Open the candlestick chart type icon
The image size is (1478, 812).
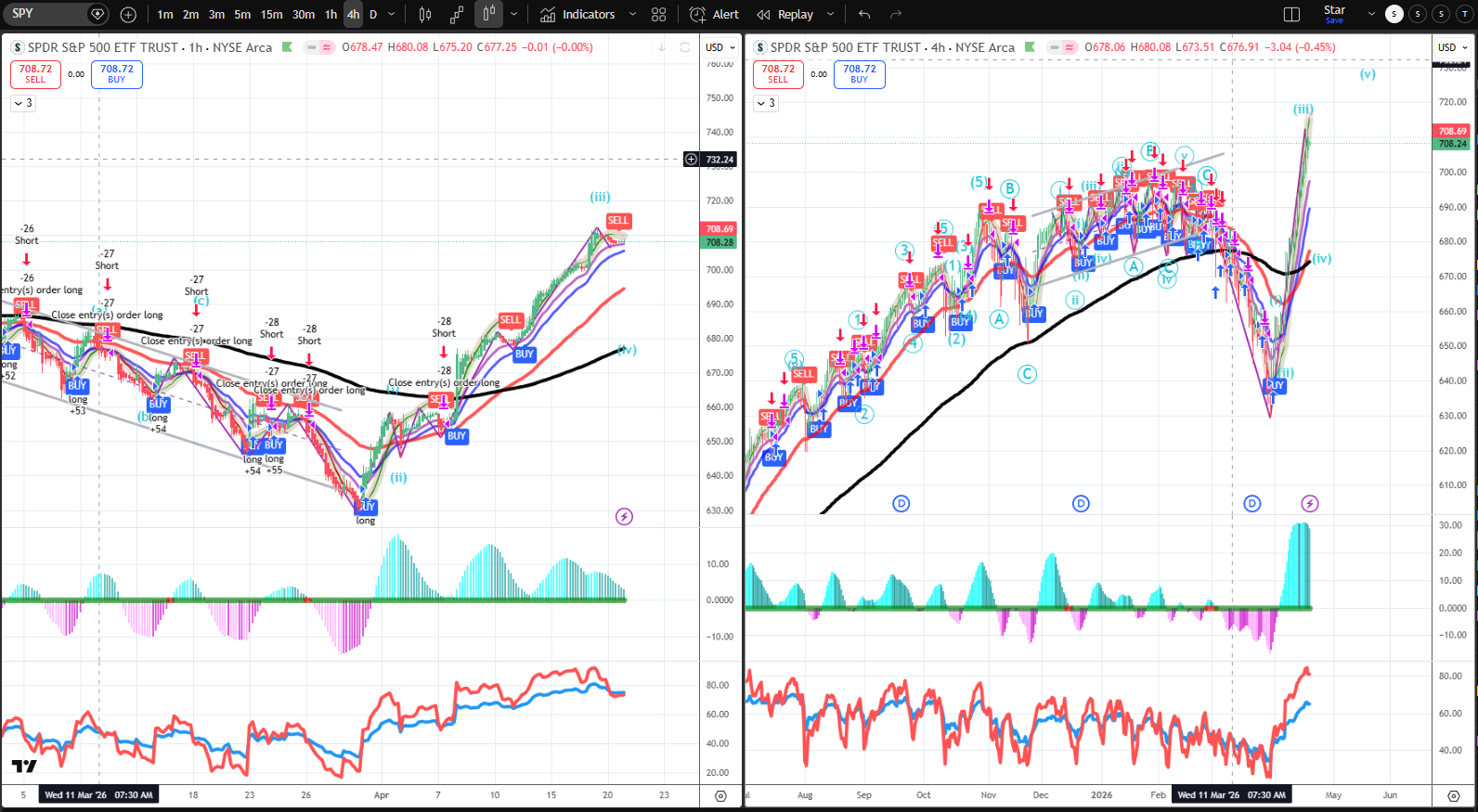(x=425, y=15)
